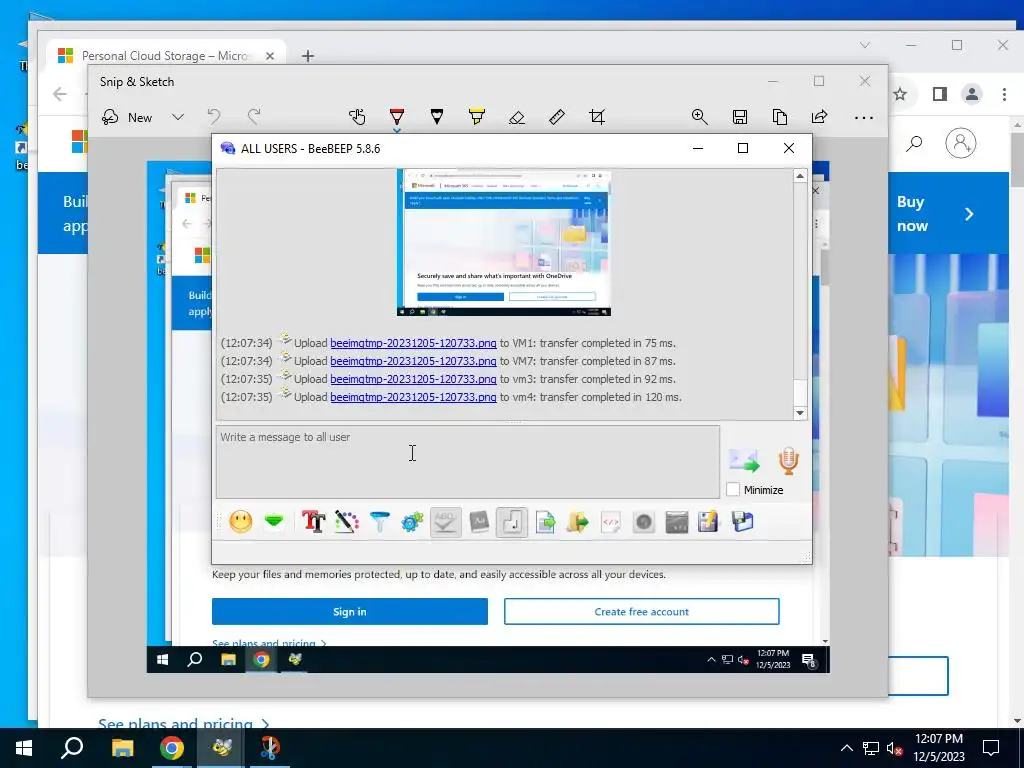This screenshot has width=1024, height=768.
Task: Toggle Touch Writing in Snip & Sketch
Action: [357, 117]
